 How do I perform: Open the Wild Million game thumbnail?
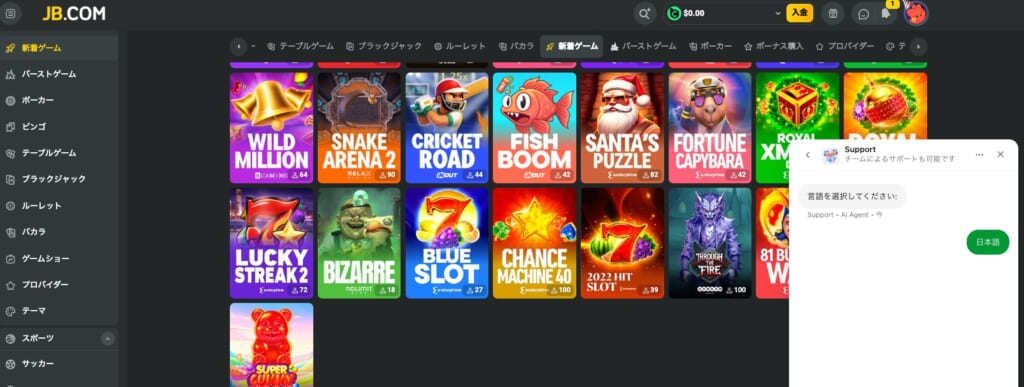(271, 128)
